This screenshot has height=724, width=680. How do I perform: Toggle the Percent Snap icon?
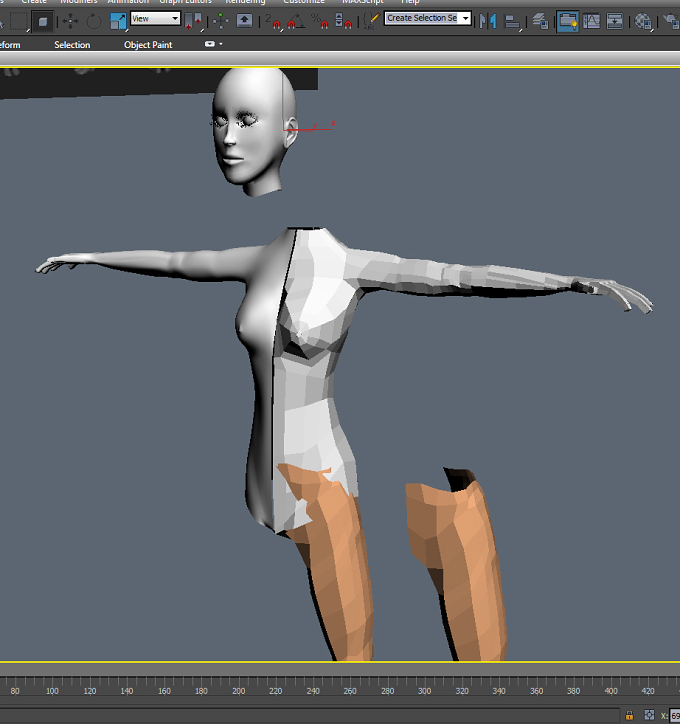[x=319, y=21]
